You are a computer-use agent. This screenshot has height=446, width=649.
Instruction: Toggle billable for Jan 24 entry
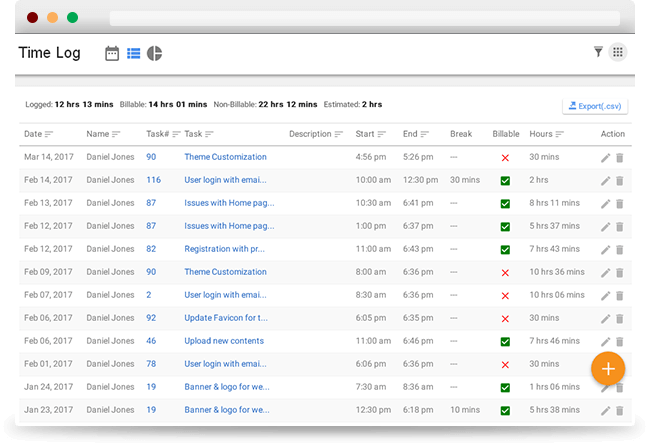(505, 388)
